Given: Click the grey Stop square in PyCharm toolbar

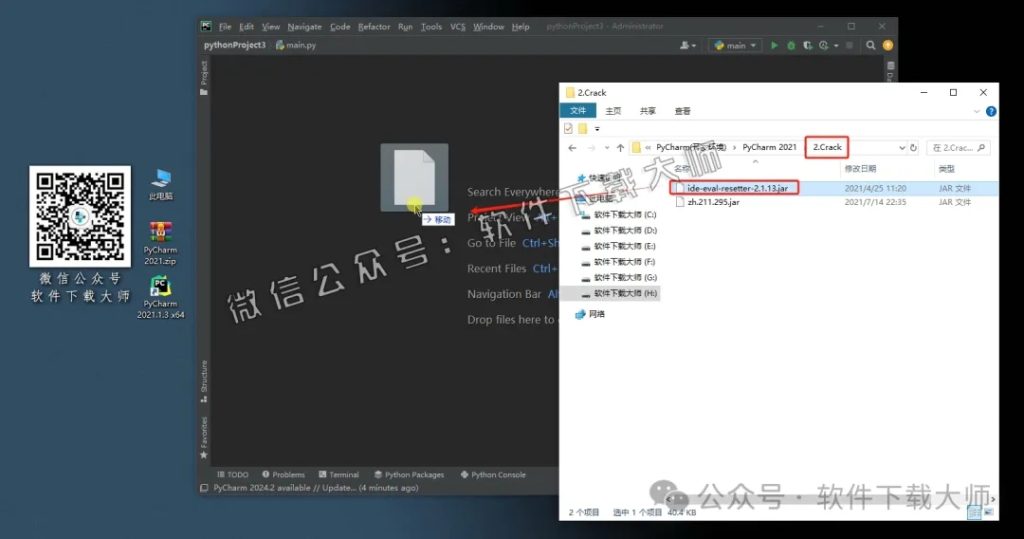Looking at the screenshot, I should [849, 45].
